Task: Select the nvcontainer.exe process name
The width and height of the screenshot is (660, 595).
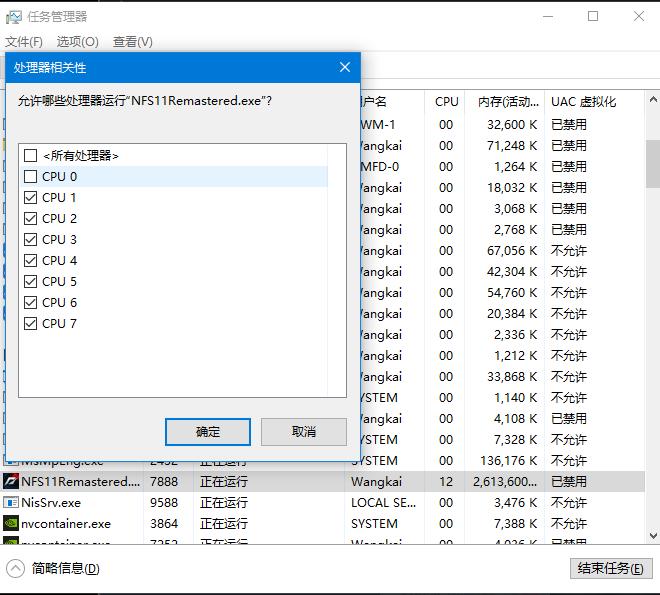Action: click(66, 523)
